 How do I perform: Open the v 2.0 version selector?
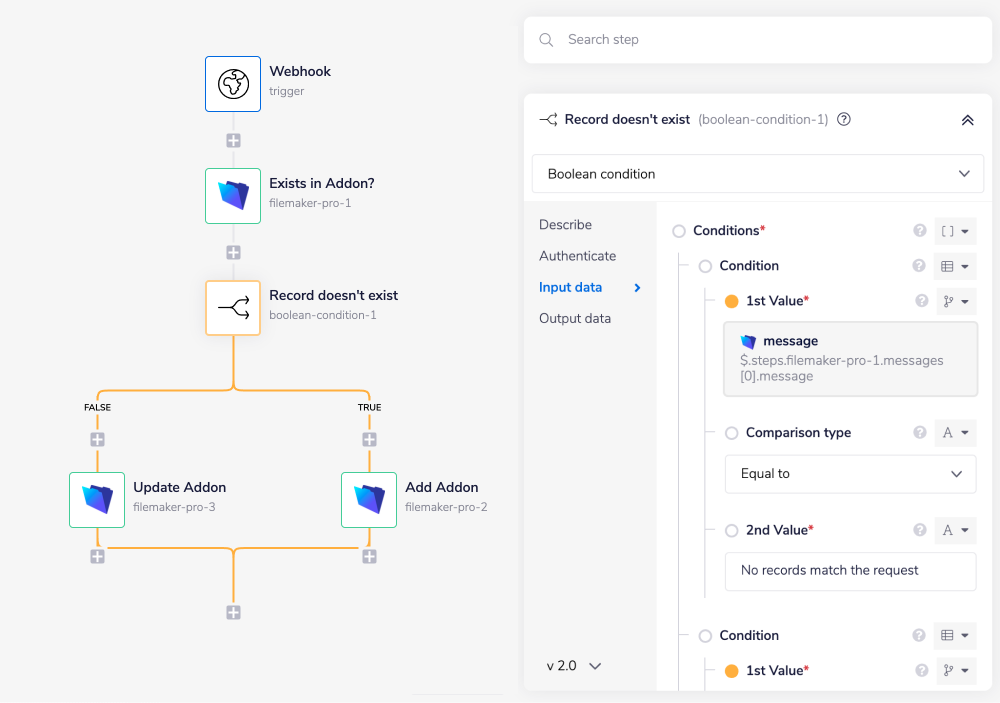coord(574,666)
